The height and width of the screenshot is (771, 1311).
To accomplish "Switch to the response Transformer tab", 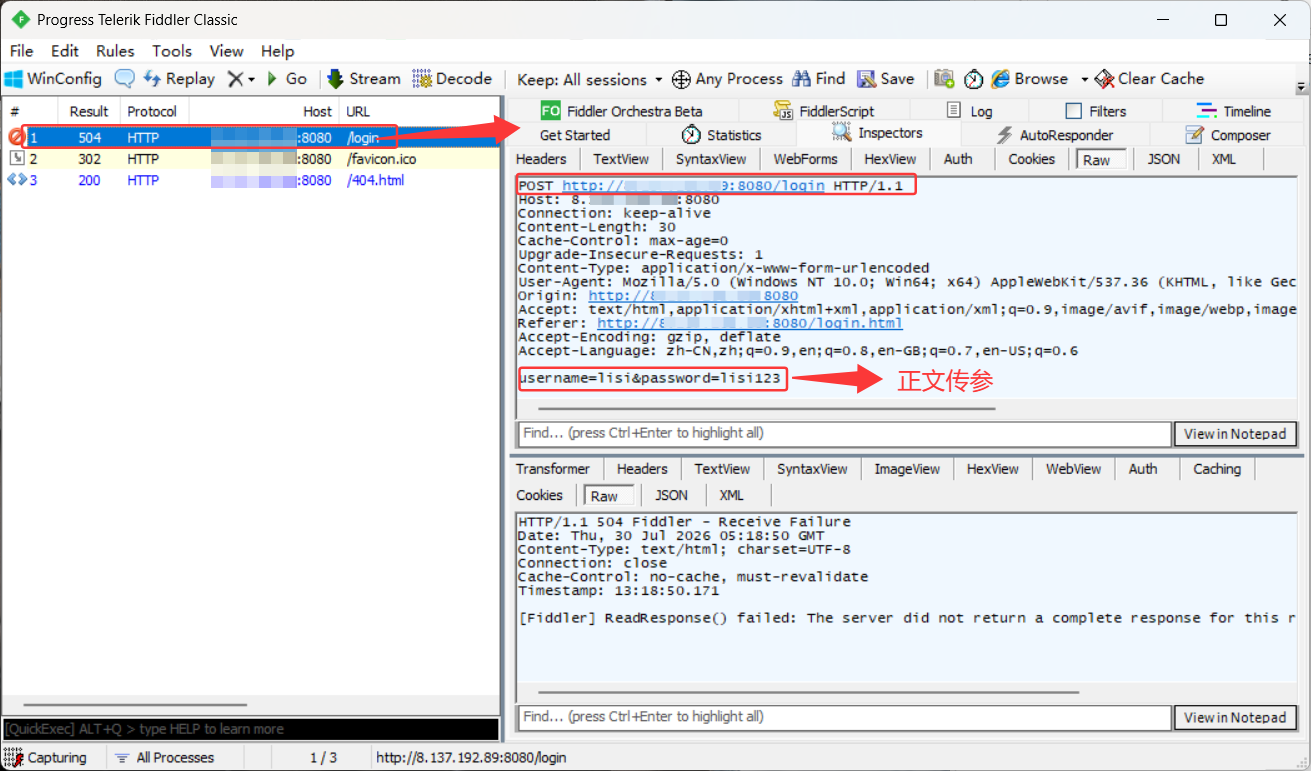I will 553,469.
